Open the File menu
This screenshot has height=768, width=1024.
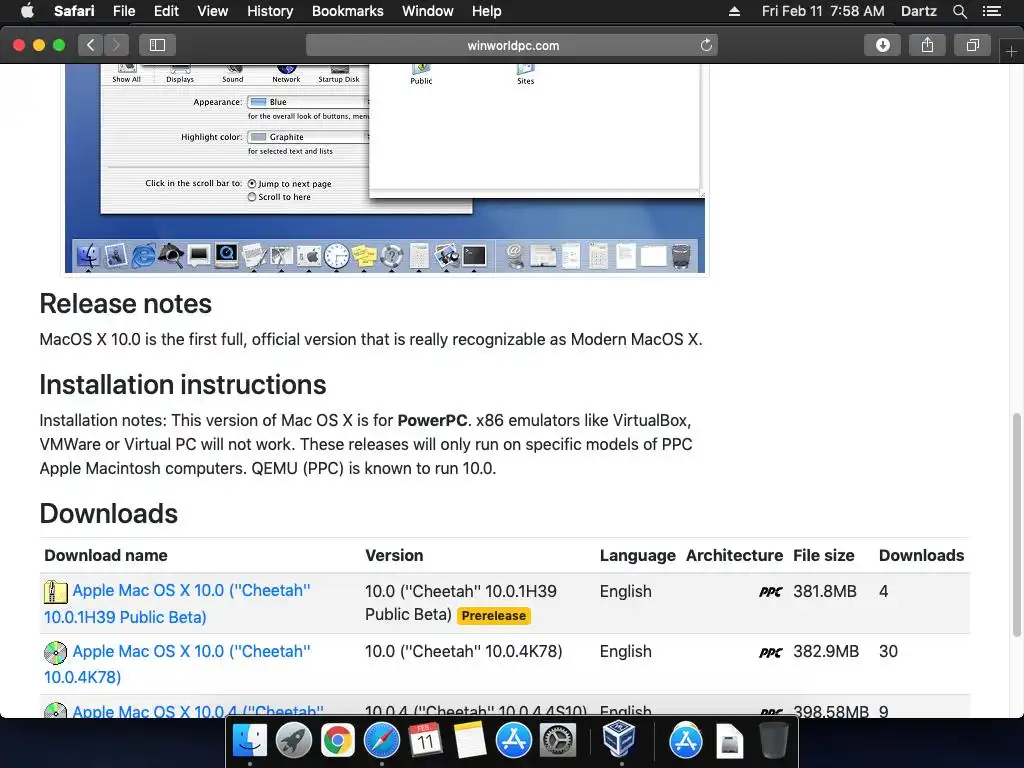pyautogui.click(x=123, y=11)
